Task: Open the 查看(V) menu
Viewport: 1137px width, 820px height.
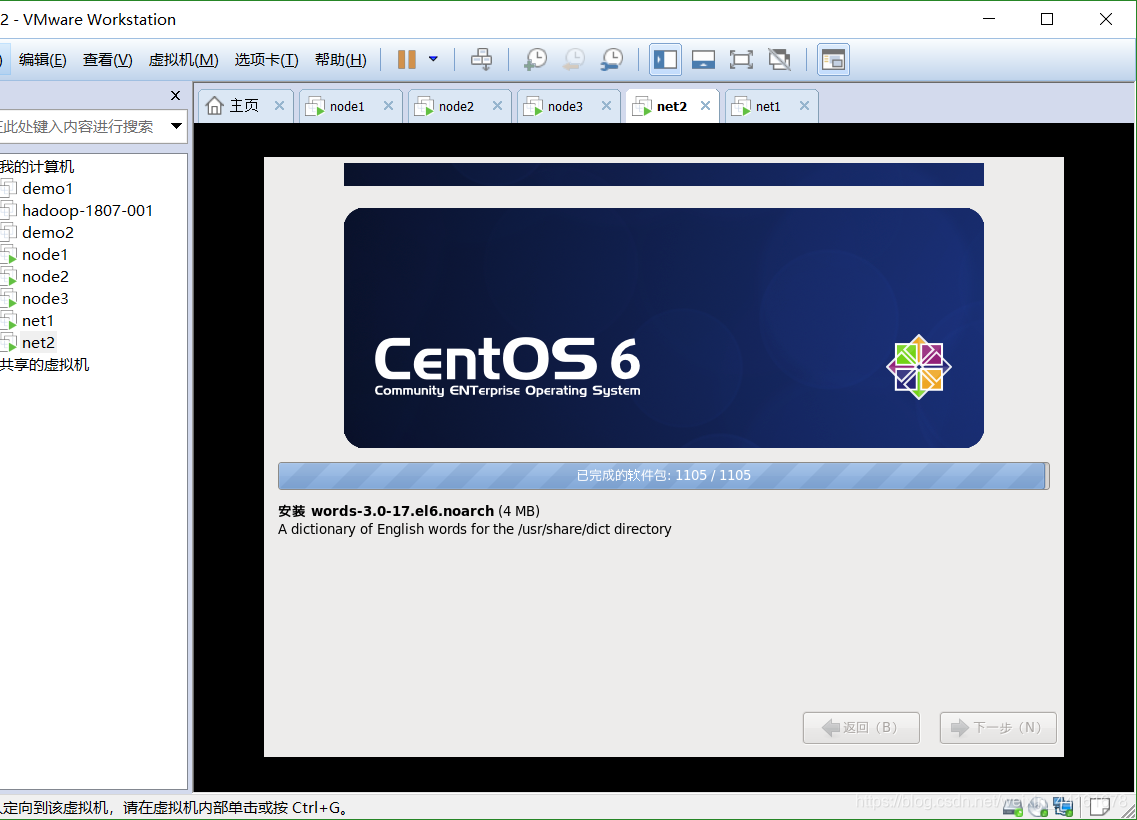Action: click(x=107, y=60)
